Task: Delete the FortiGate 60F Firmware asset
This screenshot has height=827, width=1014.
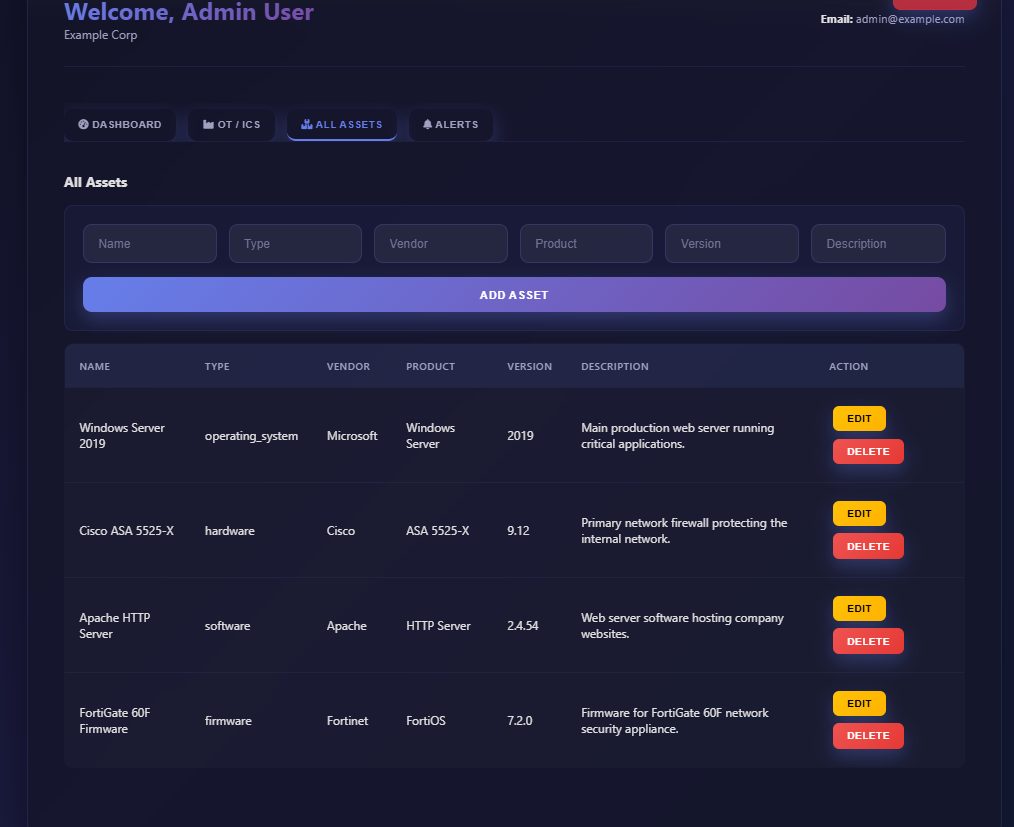Action: click(x=868, y=736)
